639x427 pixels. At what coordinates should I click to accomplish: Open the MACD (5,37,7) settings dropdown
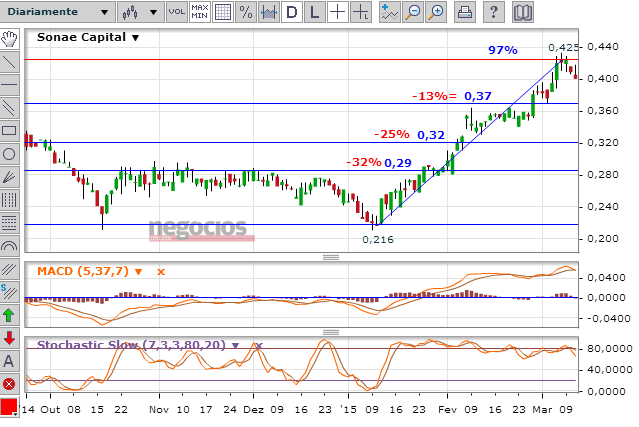[x=138, y=272]
